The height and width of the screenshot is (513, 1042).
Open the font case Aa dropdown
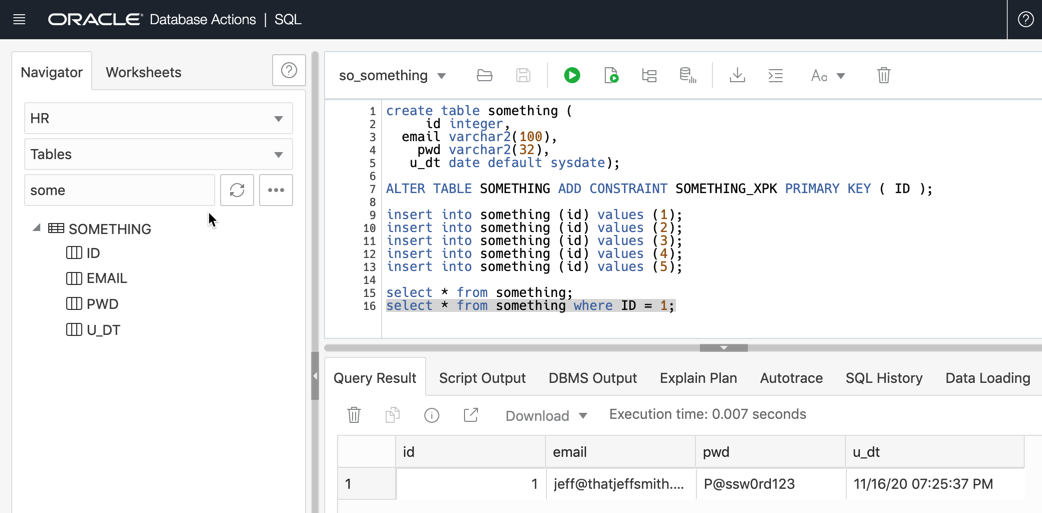click(x=827, y=75)
